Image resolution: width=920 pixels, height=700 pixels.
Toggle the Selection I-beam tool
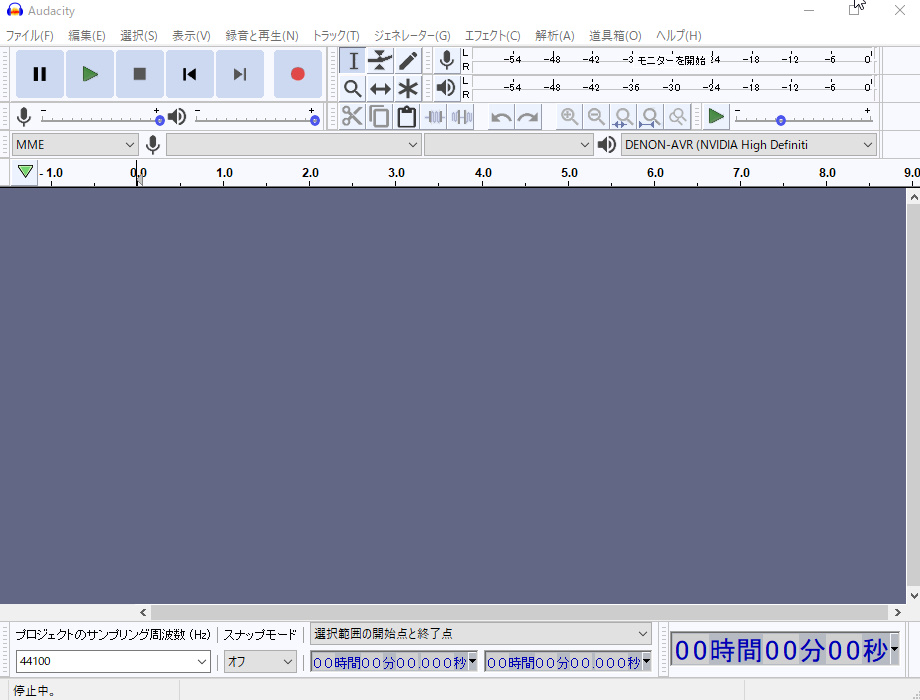tap(352, 61)
